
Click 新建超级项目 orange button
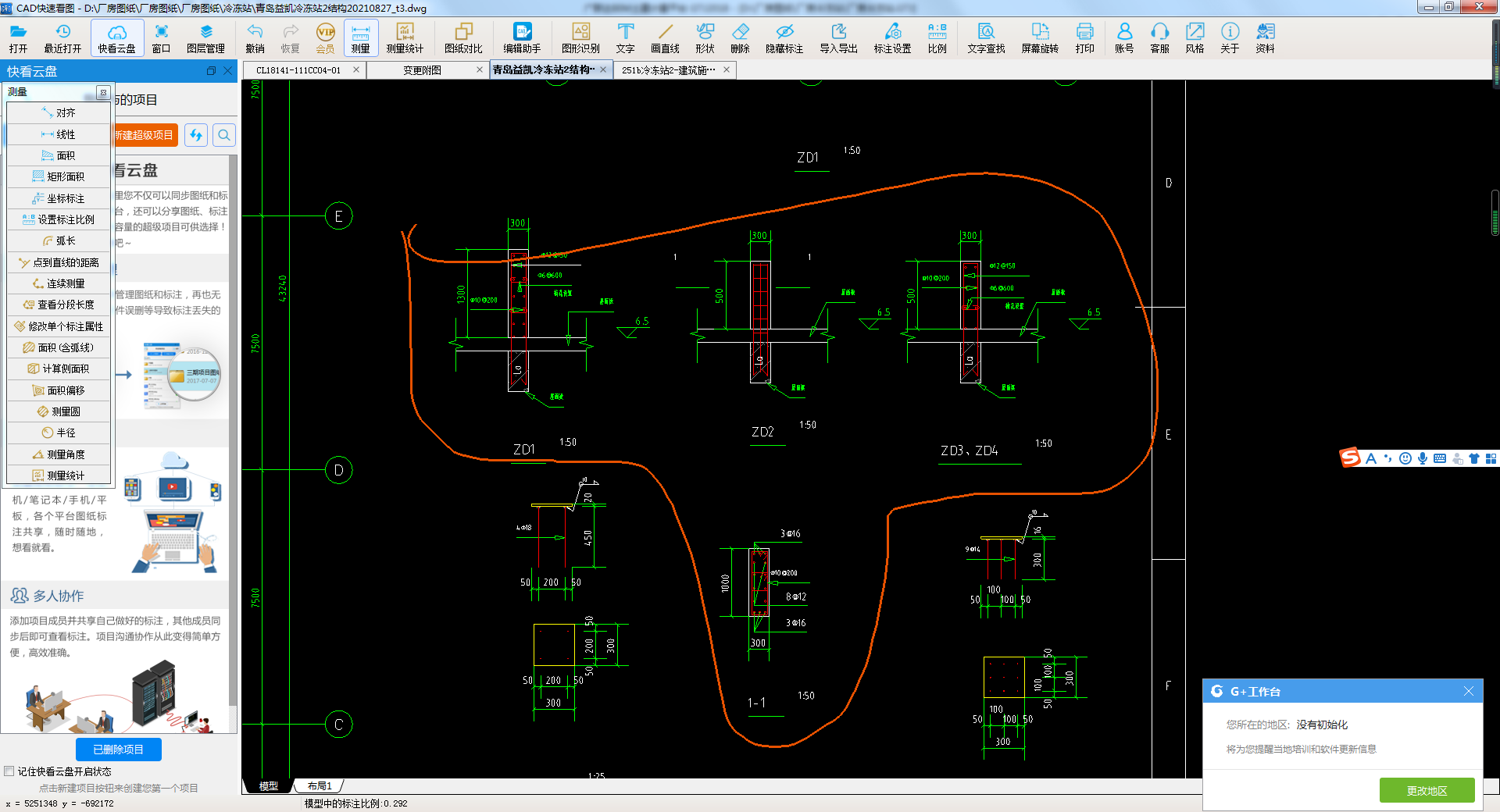point(145,135)
